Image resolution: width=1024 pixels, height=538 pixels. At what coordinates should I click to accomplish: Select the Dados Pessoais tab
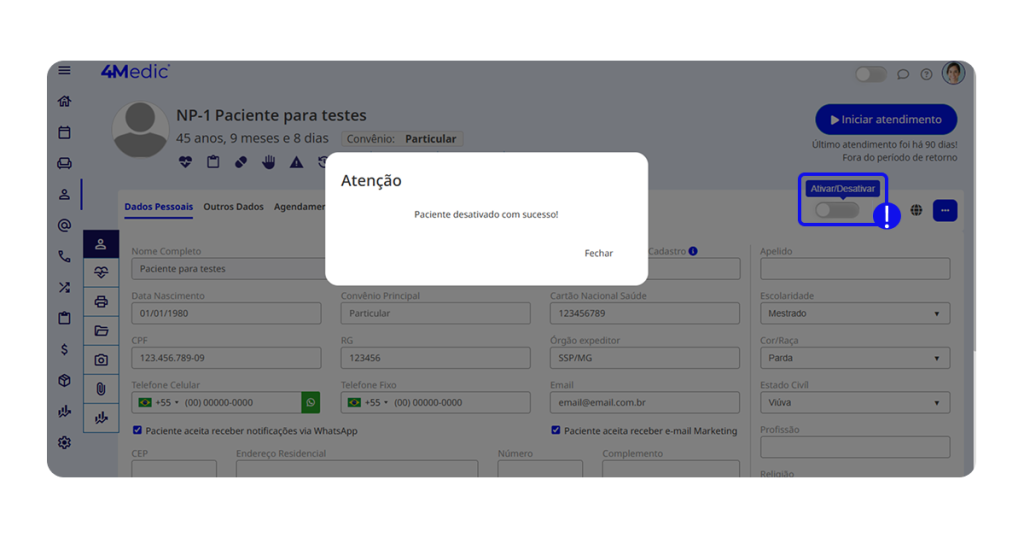click(158, 207)
